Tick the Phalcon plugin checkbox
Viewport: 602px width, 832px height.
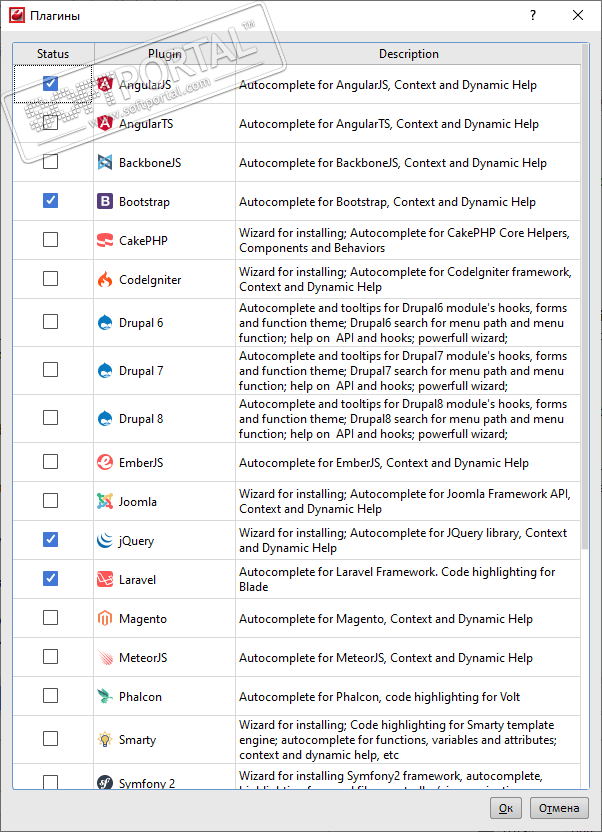(50, 696)
